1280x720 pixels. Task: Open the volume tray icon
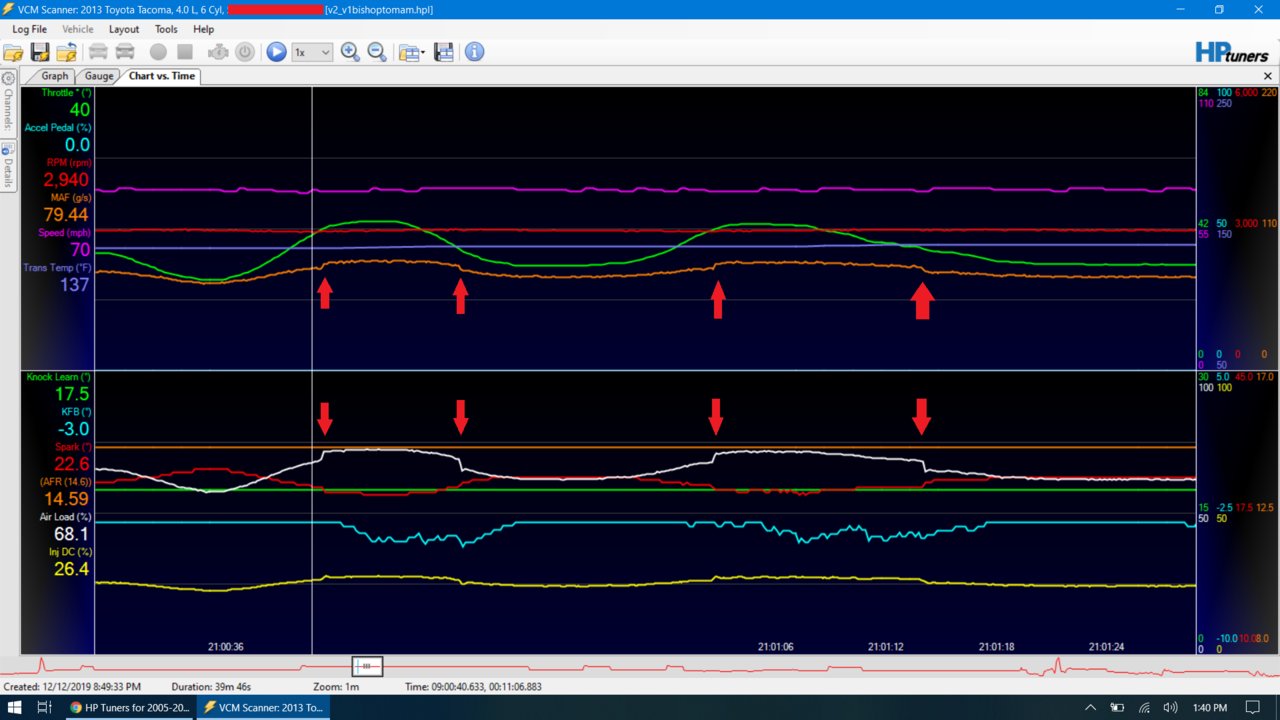tap(1170, 707)
